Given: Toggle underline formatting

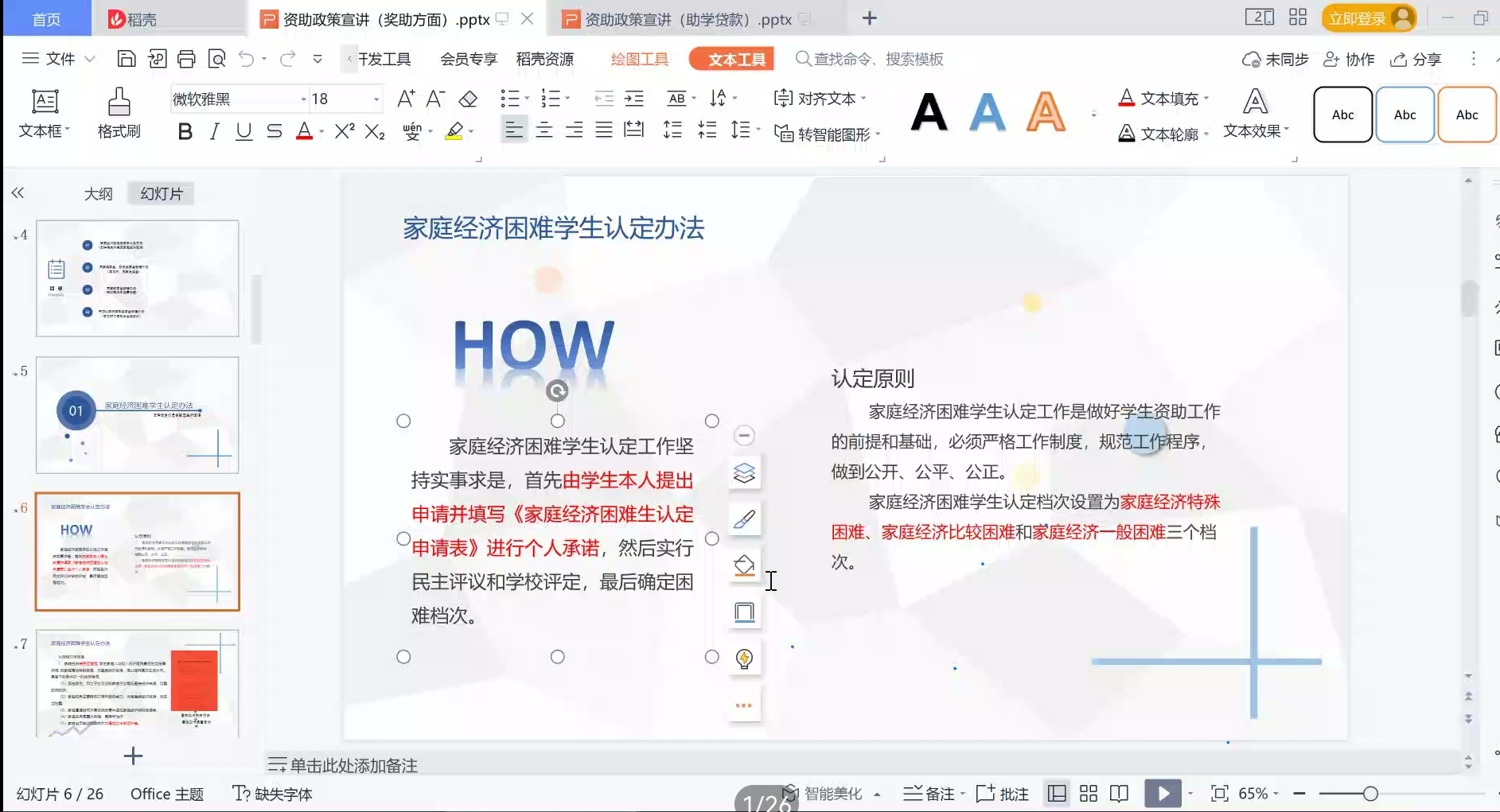Looking at the screenshot, I should click(244, 131).
